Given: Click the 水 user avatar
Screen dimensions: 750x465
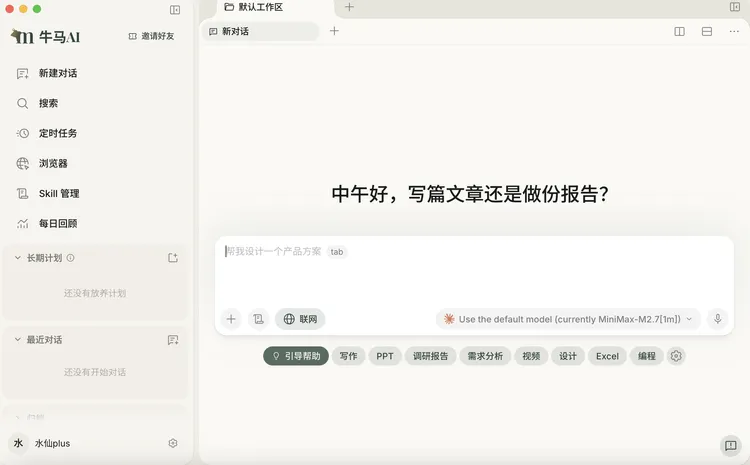Looking at the screenshot, I should tap(18, 443).
